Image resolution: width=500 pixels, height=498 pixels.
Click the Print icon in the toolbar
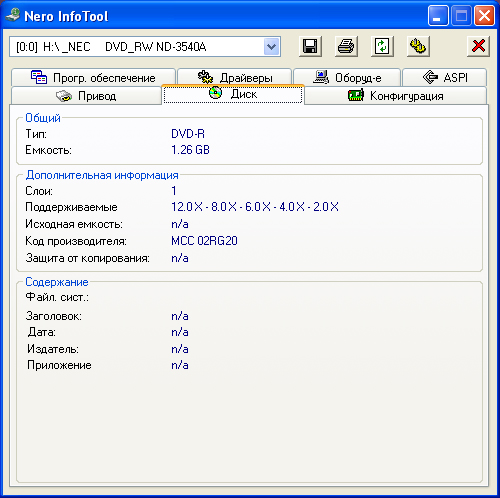click(346, 46)
